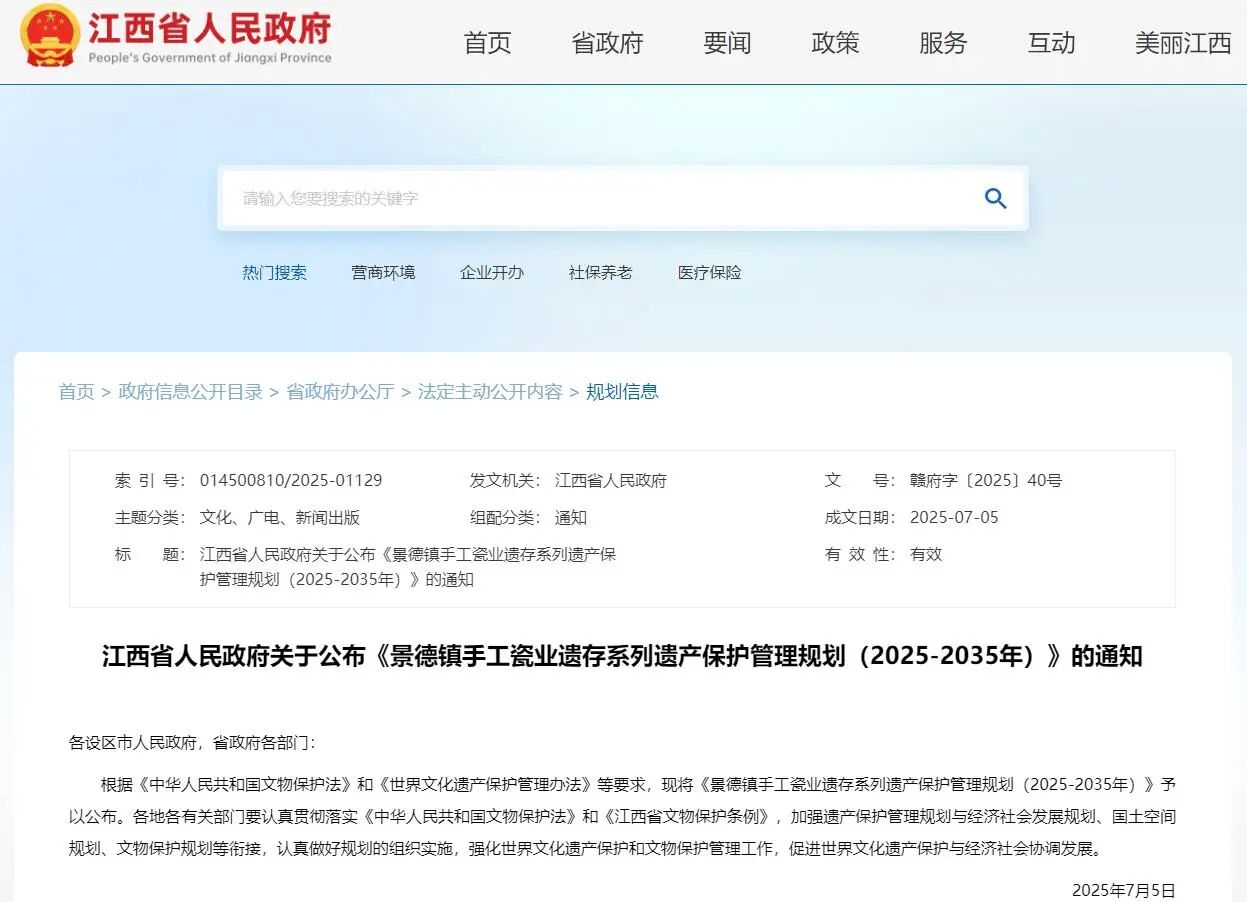Open the 首页 navigation menu item

point(487,43)
